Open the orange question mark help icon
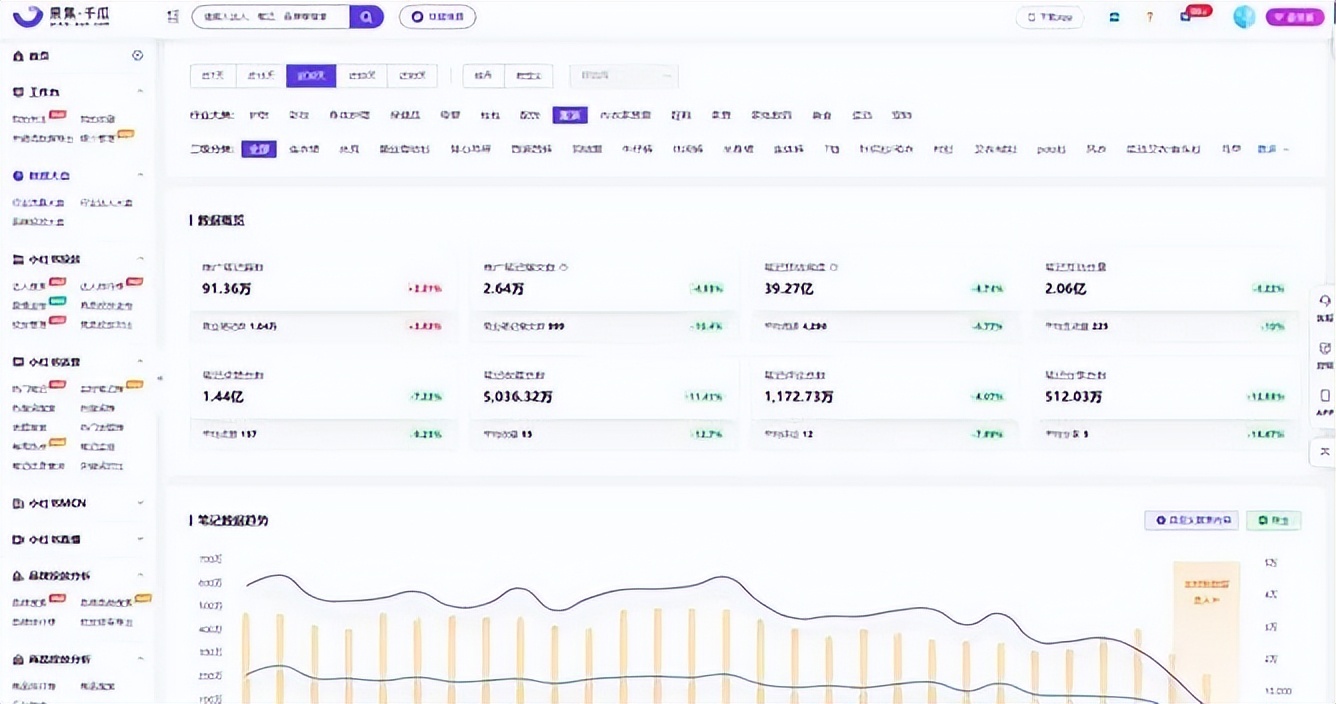 (1150, 17)
